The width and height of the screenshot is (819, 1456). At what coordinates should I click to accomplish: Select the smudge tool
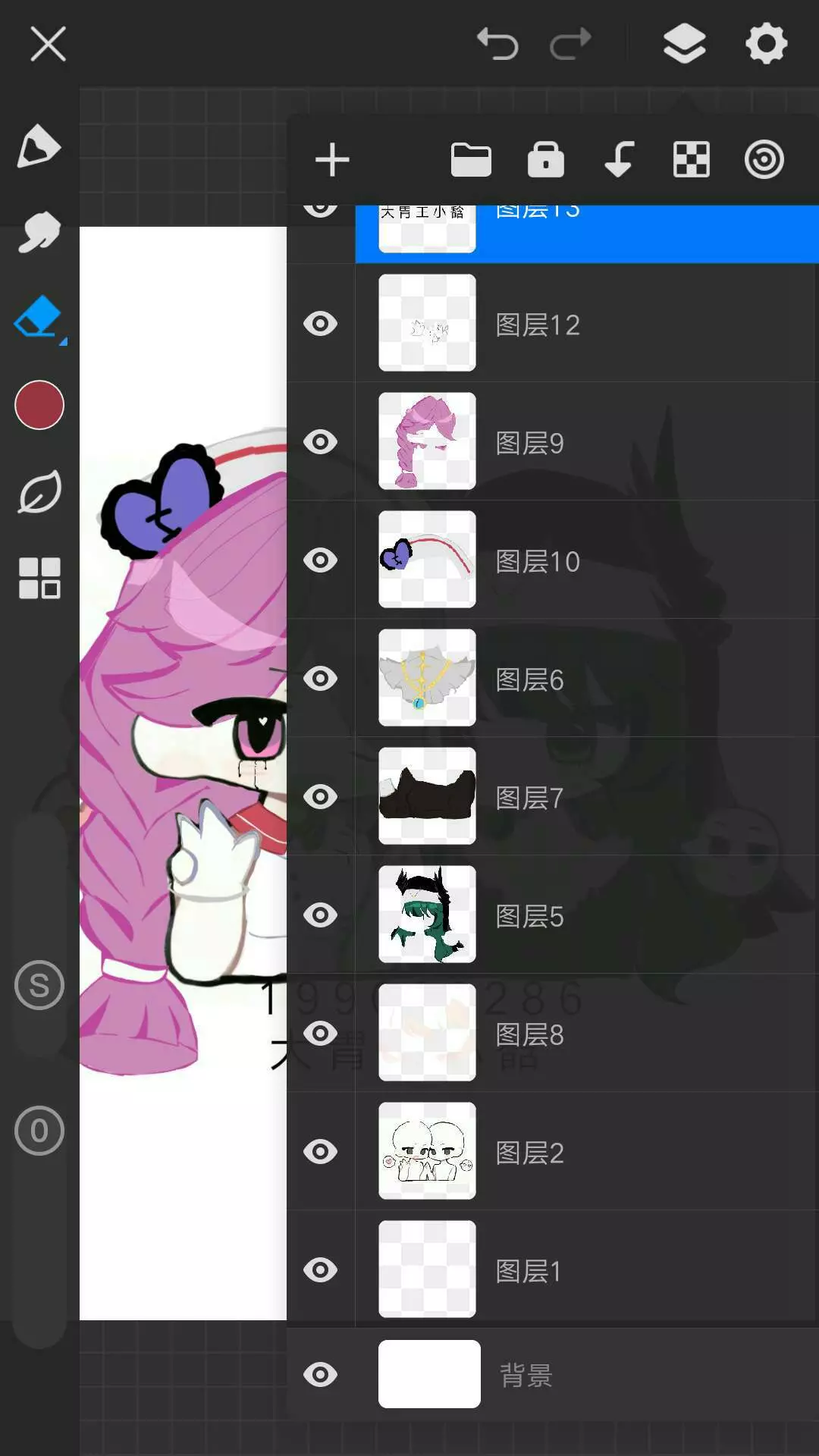[x=39, y=231]
